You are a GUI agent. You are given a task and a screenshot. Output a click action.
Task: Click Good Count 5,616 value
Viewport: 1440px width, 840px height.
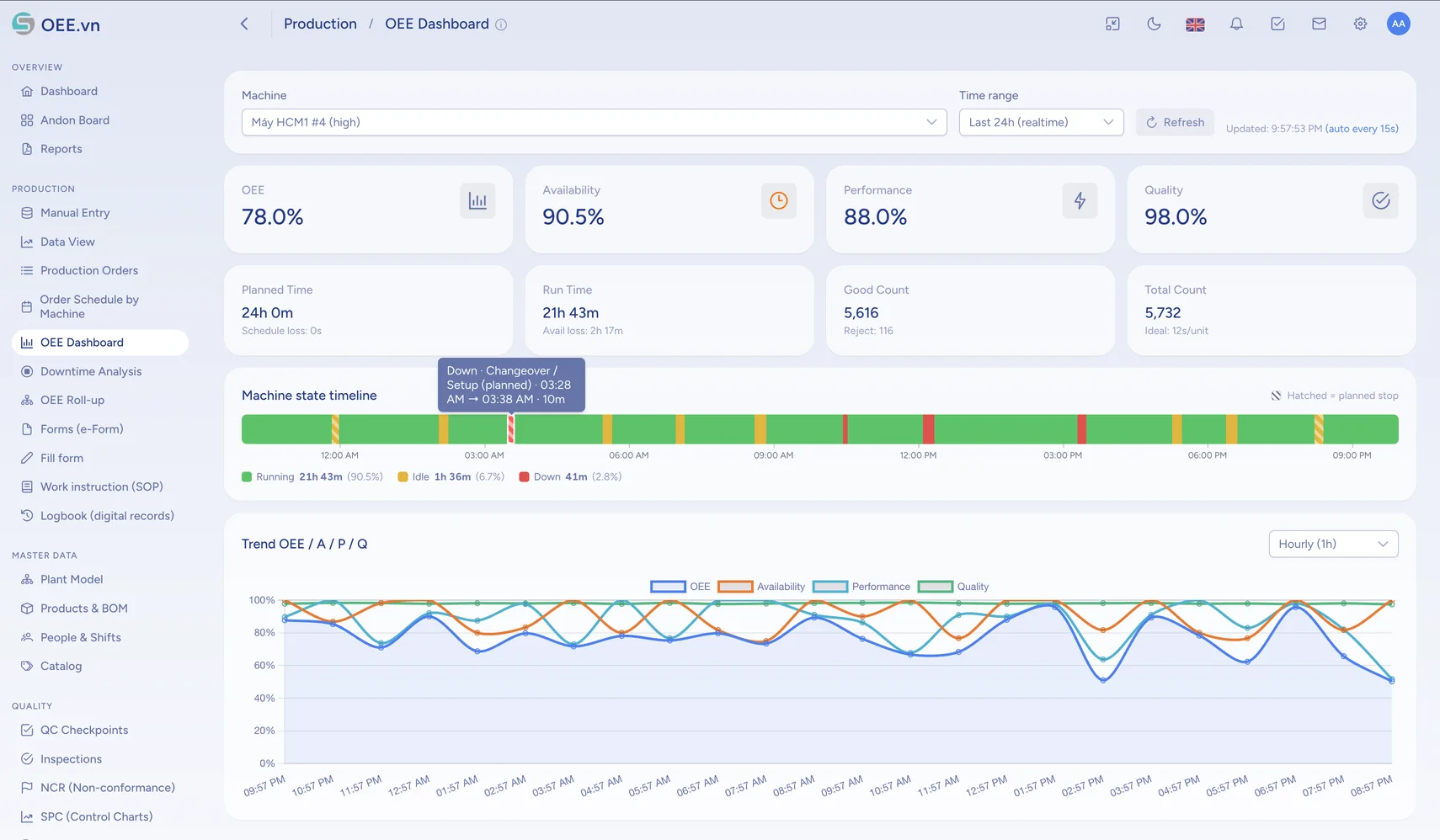coord(861,313)
